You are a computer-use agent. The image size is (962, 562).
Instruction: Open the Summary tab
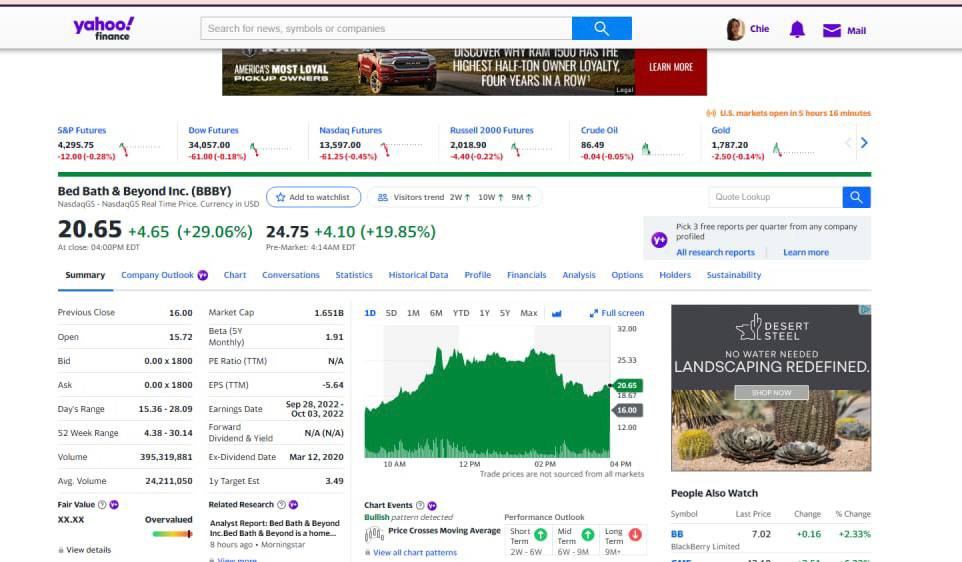(85, 275)
